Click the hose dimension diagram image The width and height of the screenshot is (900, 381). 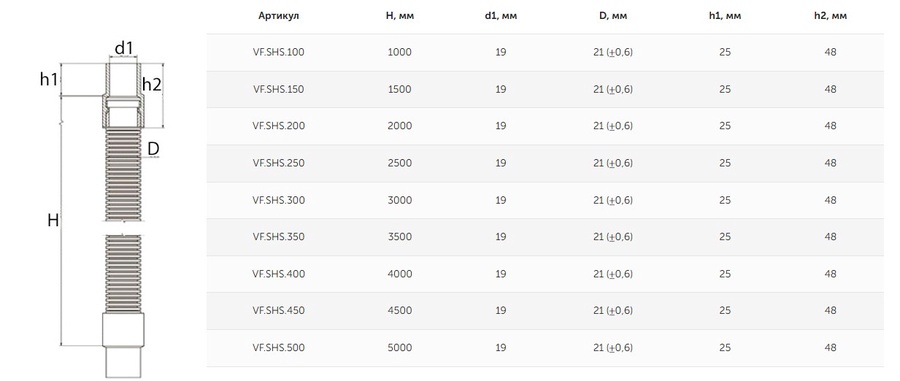click(102, 209)
